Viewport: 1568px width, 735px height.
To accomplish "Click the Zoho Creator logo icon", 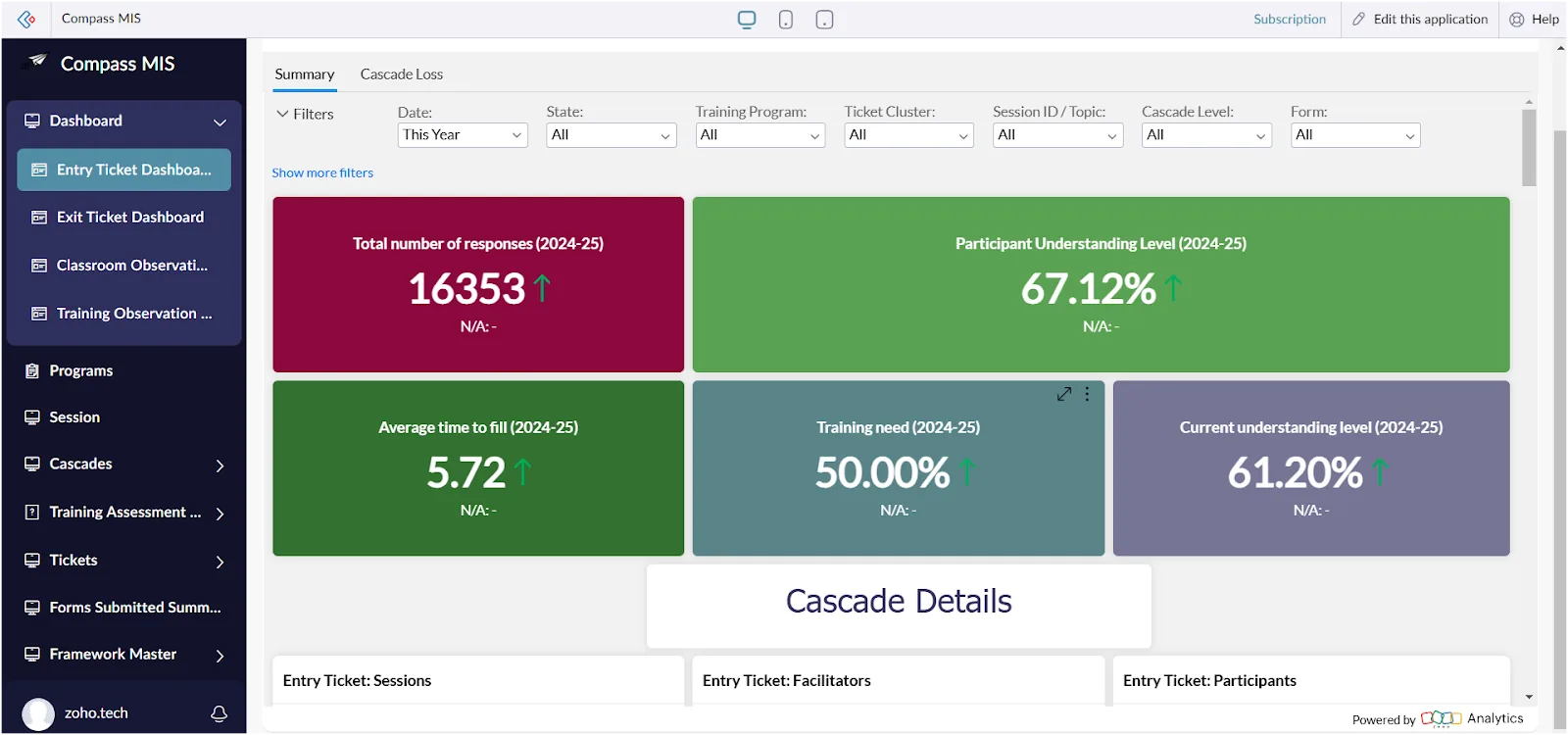I will click(x=26, y=19).
